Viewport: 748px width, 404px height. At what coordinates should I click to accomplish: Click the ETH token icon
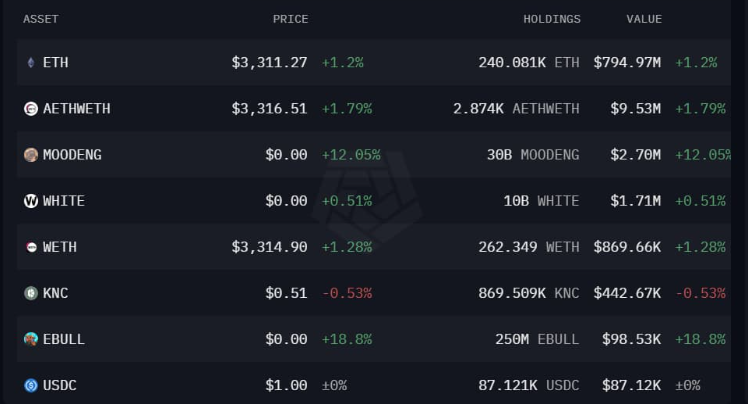pos(31,63)
